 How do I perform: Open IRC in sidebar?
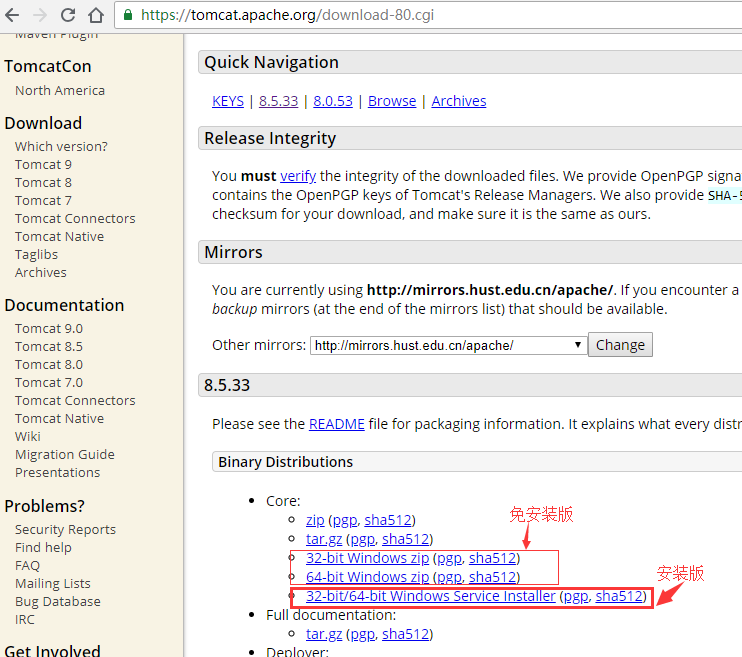(x=25, y=620)
